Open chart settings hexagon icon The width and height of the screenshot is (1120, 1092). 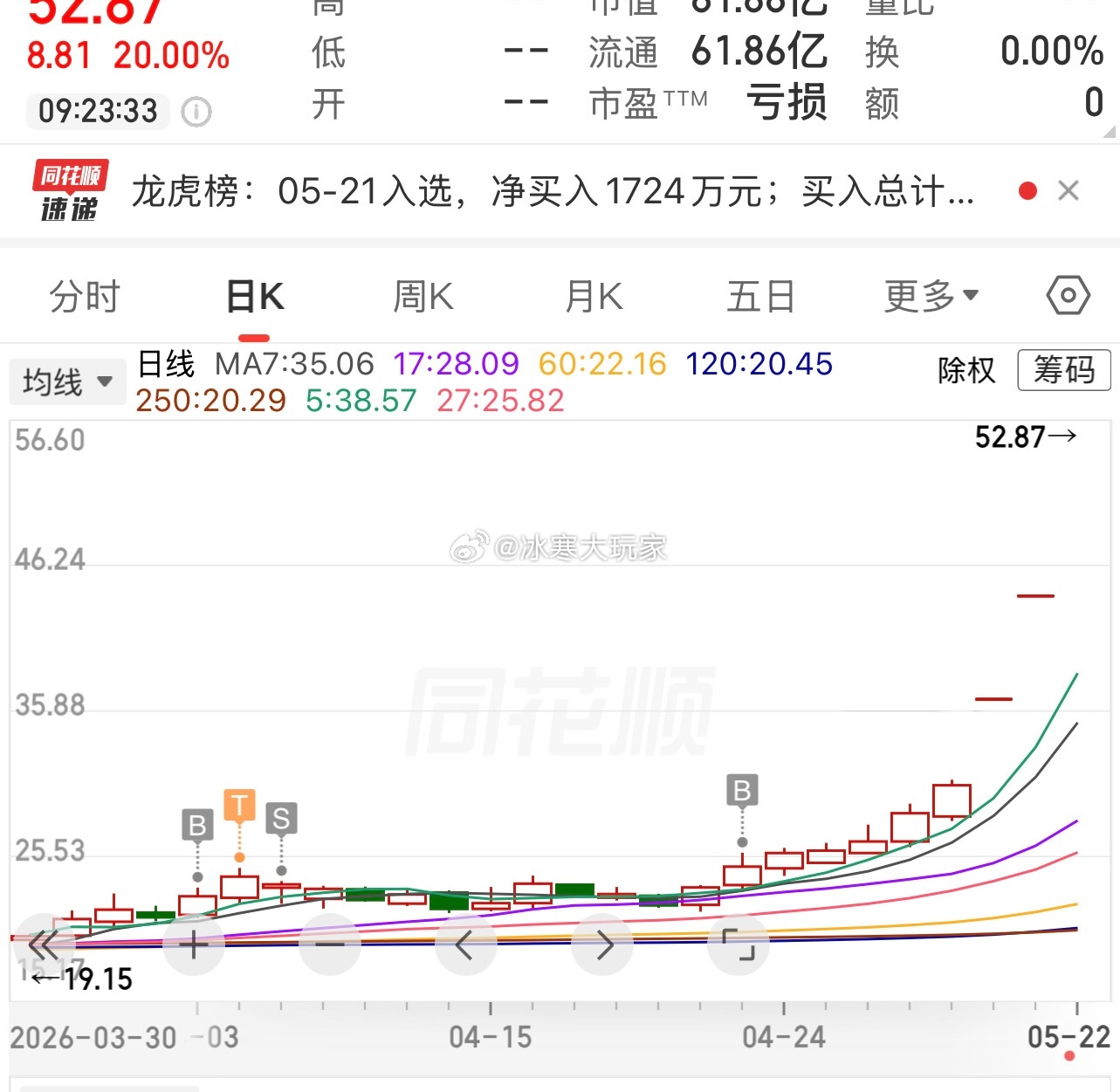1068,296
